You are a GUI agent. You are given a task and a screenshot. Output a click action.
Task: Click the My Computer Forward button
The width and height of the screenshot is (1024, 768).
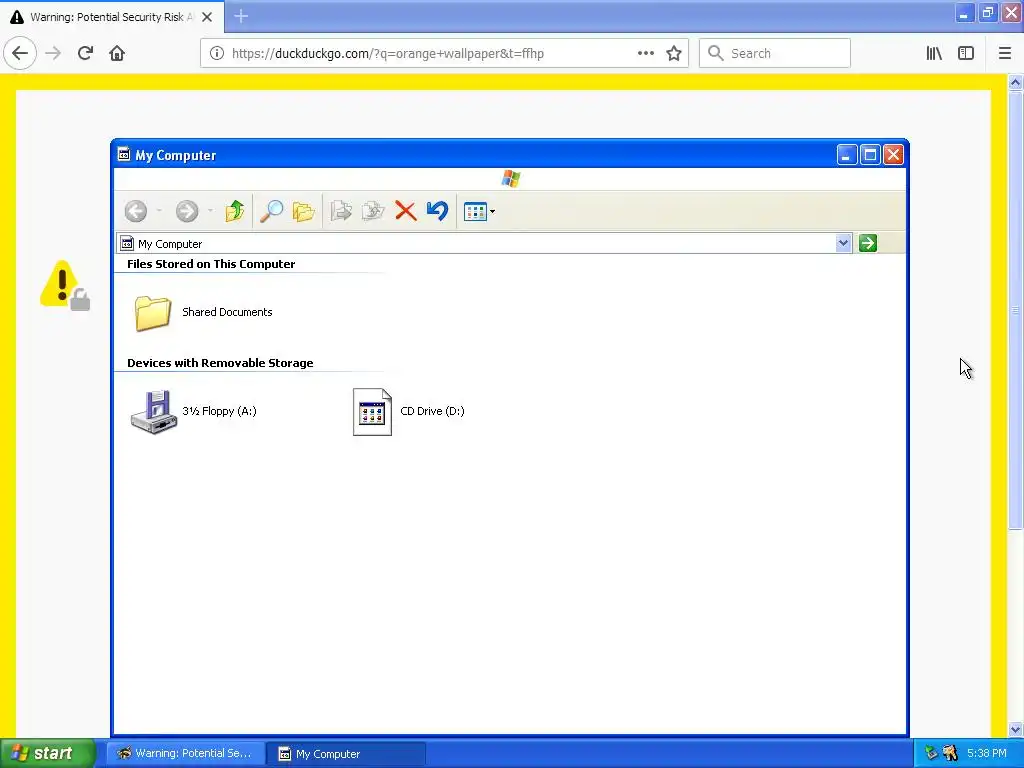tap(187, 211)
